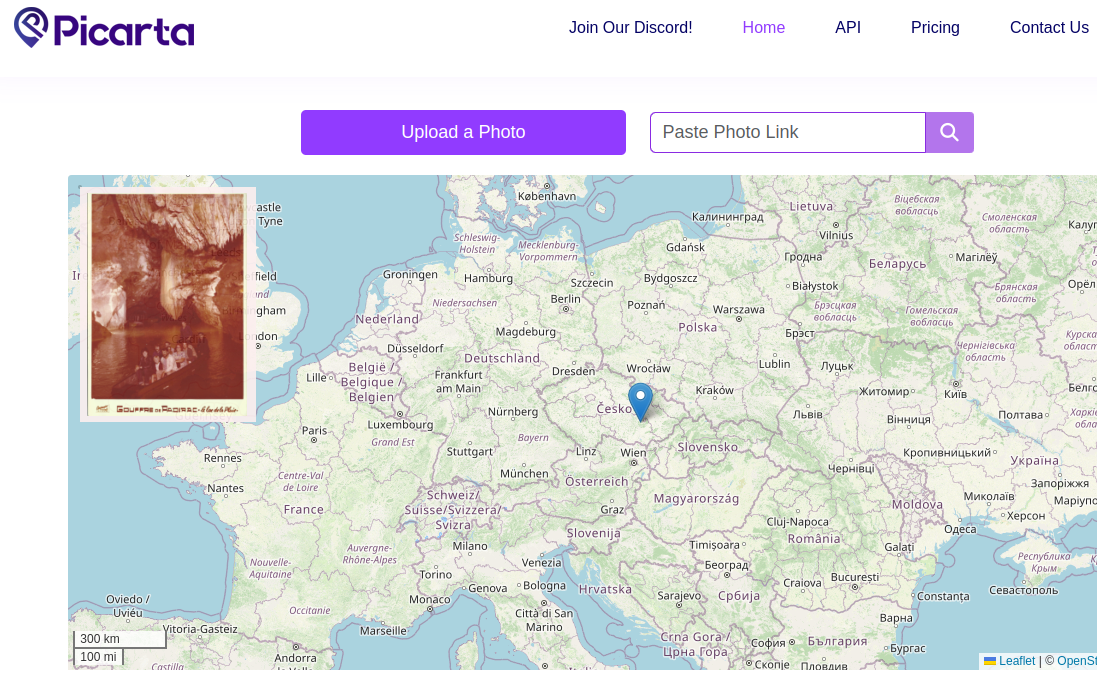Click the blue location marker on map

640,401
